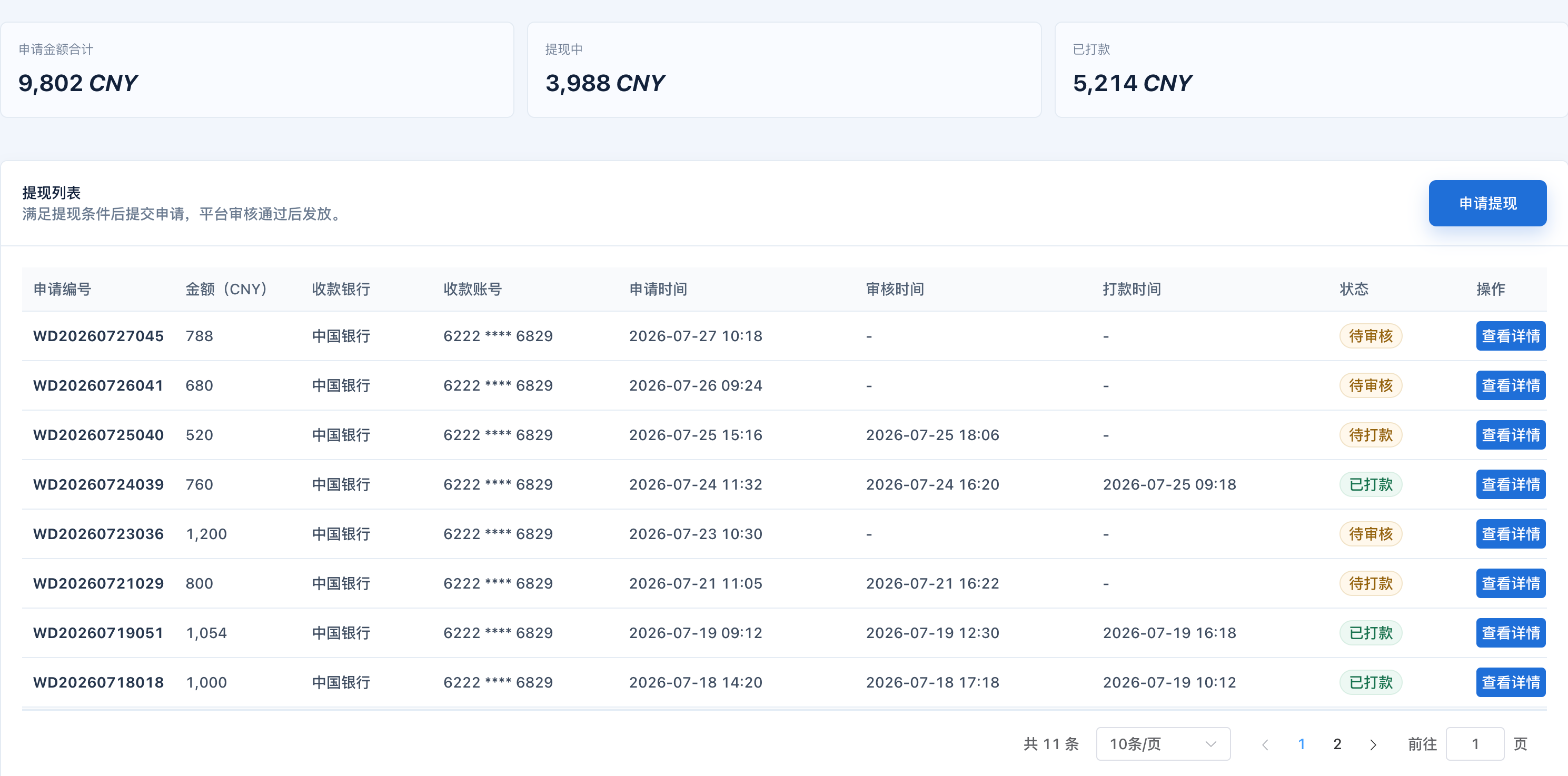1568x776 pixels.
Task: Click 已打款 status of WD20260724039
Action: (1370, 484)
